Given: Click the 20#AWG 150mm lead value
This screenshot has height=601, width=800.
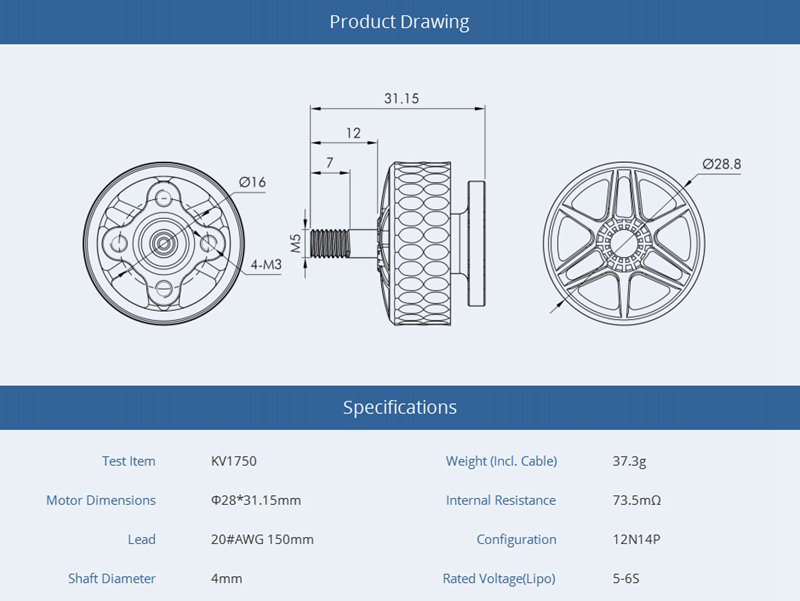Looking at the screenshot, I should [262, 539].
